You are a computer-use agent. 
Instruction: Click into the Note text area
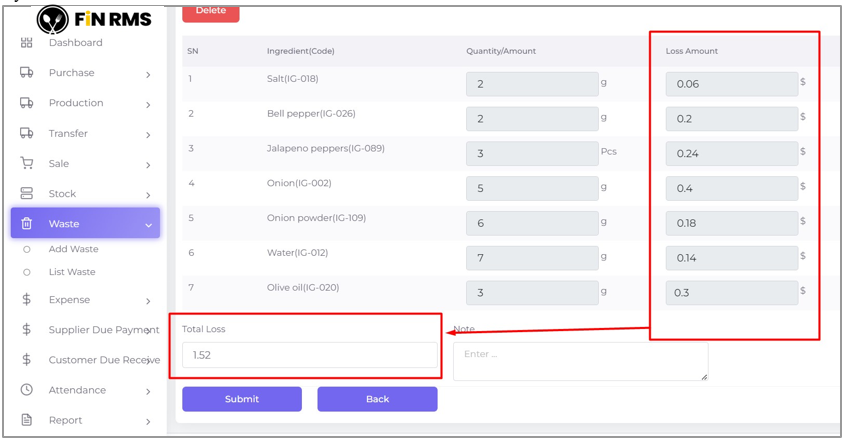tap(580, 361)
